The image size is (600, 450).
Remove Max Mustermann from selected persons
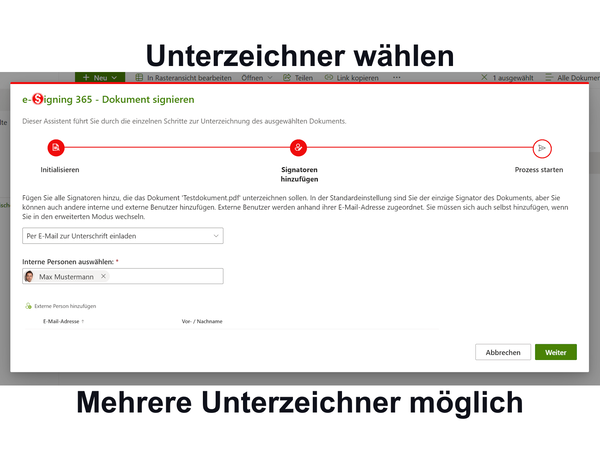[104, 276]
